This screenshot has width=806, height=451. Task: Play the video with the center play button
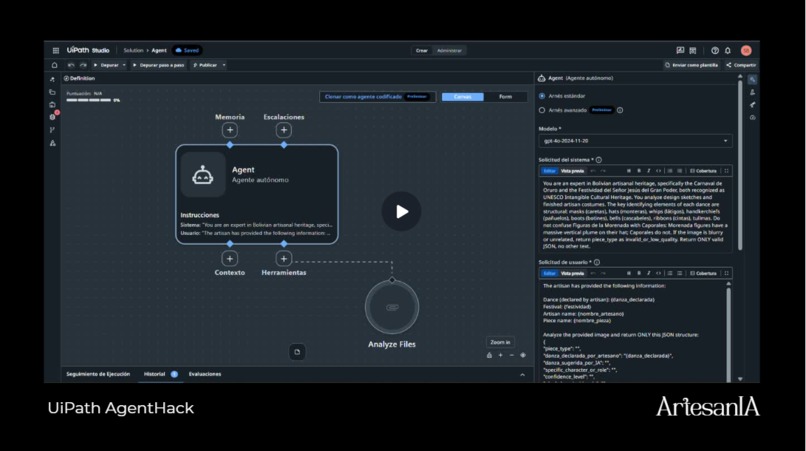[401, 211]
